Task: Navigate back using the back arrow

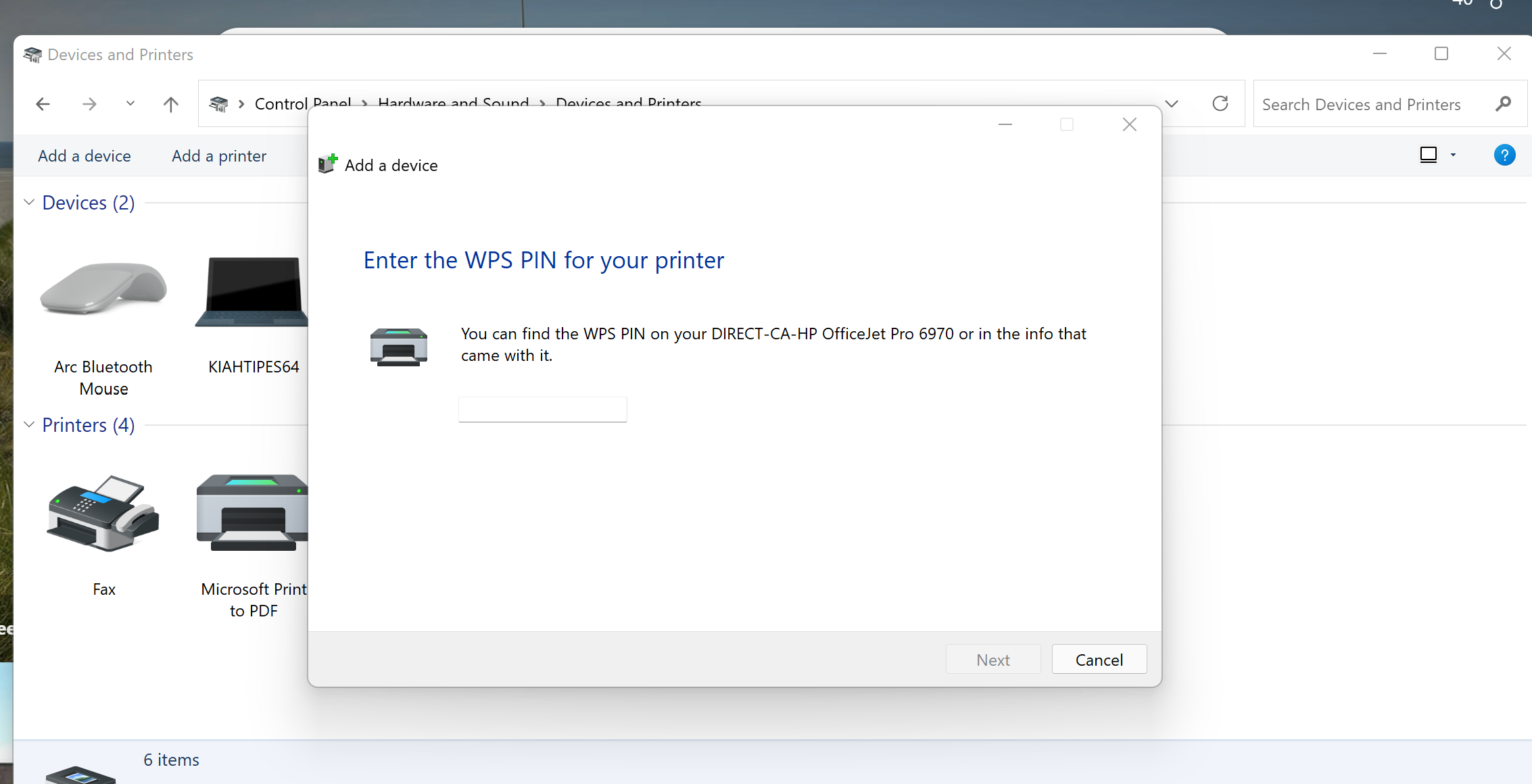Action: [42, 103]
